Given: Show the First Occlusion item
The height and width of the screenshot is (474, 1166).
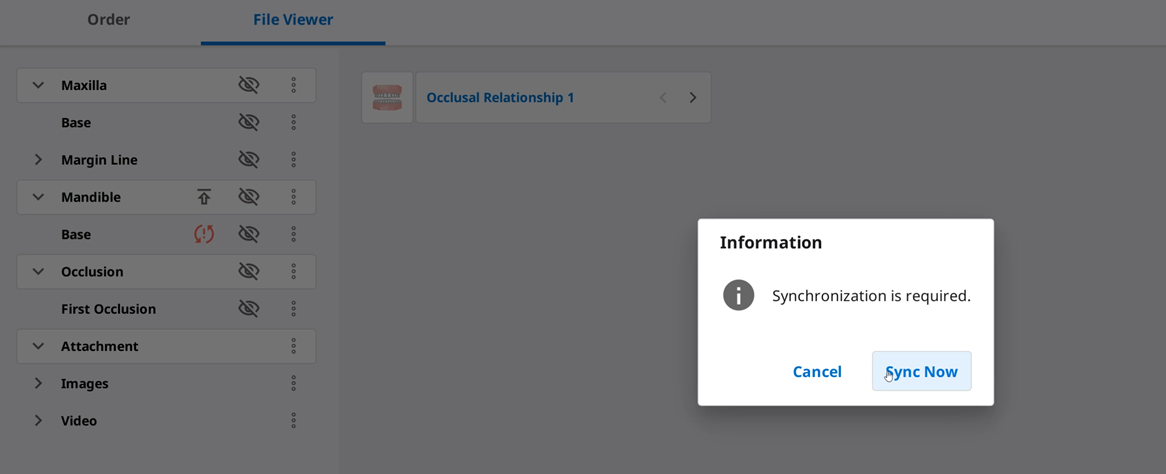Looking at the screenshot, I should coord(248,309).
